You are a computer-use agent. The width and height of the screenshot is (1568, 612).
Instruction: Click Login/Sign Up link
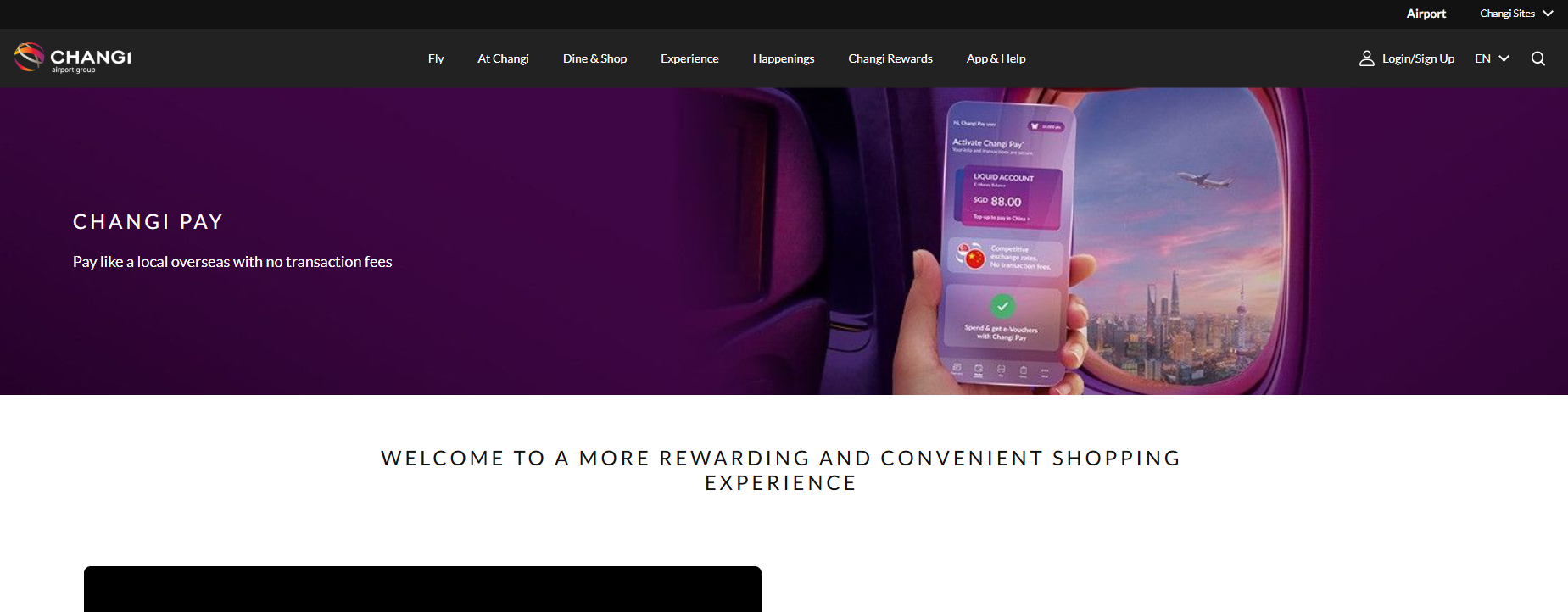[1418, 58]
